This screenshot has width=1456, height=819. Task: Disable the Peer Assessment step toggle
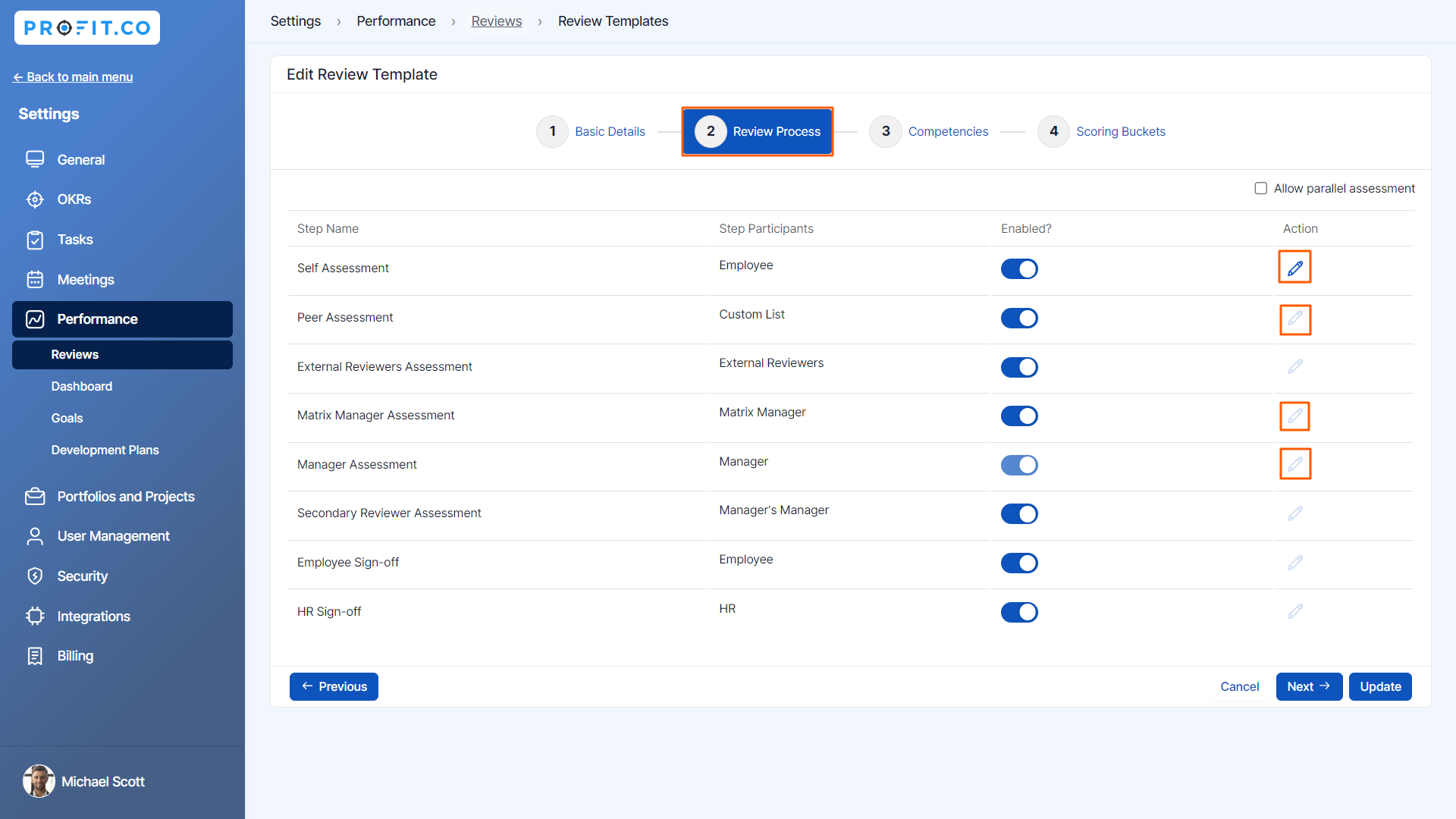tap(1019, 318)
